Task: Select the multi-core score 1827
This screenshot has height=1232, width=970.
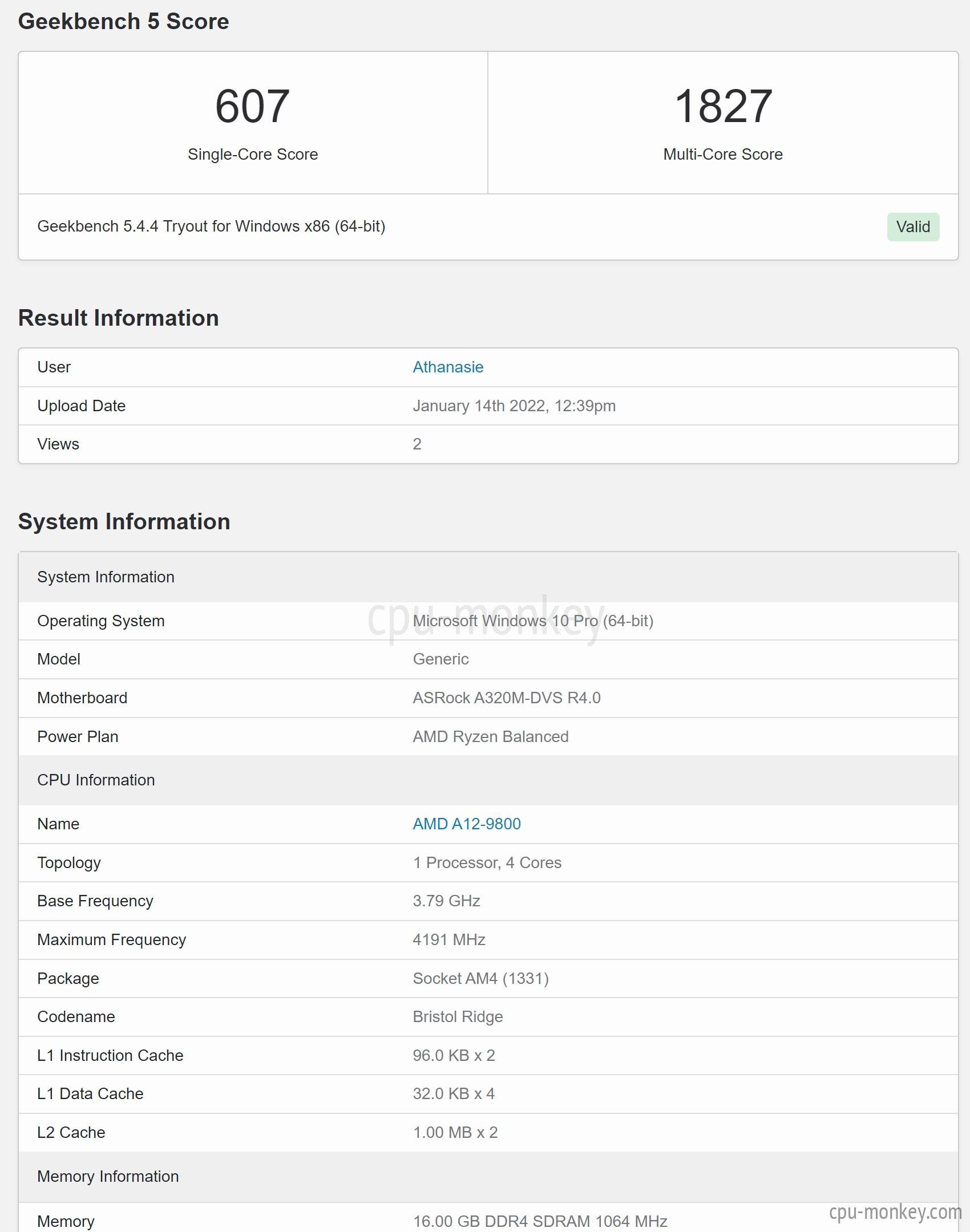Action: 723,106
